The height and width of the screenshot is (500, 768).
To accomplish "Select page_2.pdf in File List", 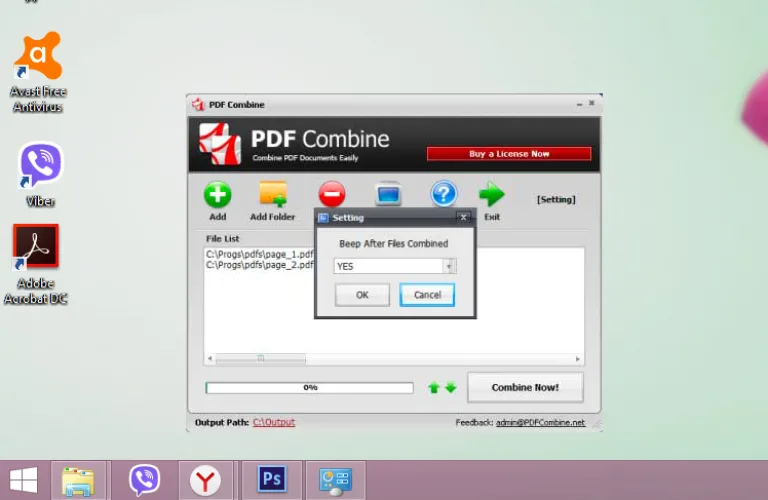I will (x=260, y=265).
